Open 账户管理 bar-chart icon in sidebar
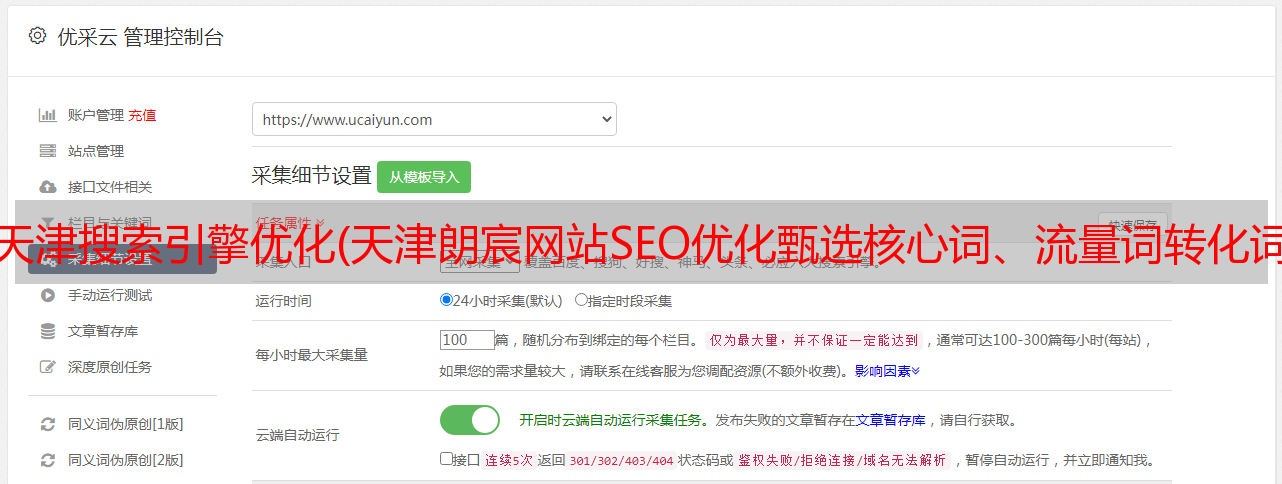Viewport: 1282px width, 484px height. pos(47,115)
